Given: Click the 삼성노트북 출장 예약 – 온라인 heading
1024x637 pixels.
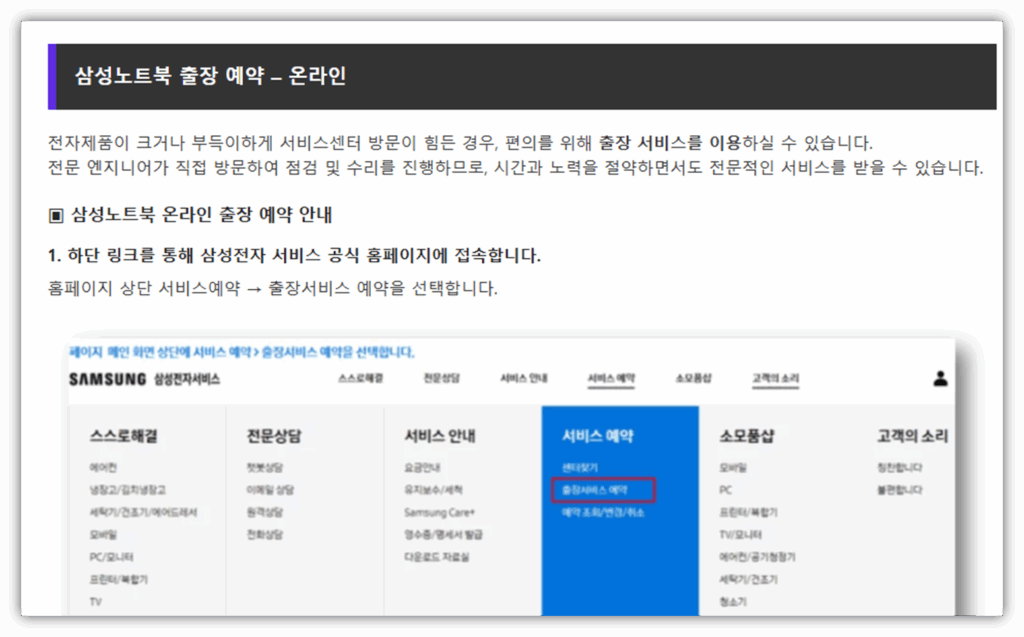Looking at the screenshot, I should coord(211,76).
